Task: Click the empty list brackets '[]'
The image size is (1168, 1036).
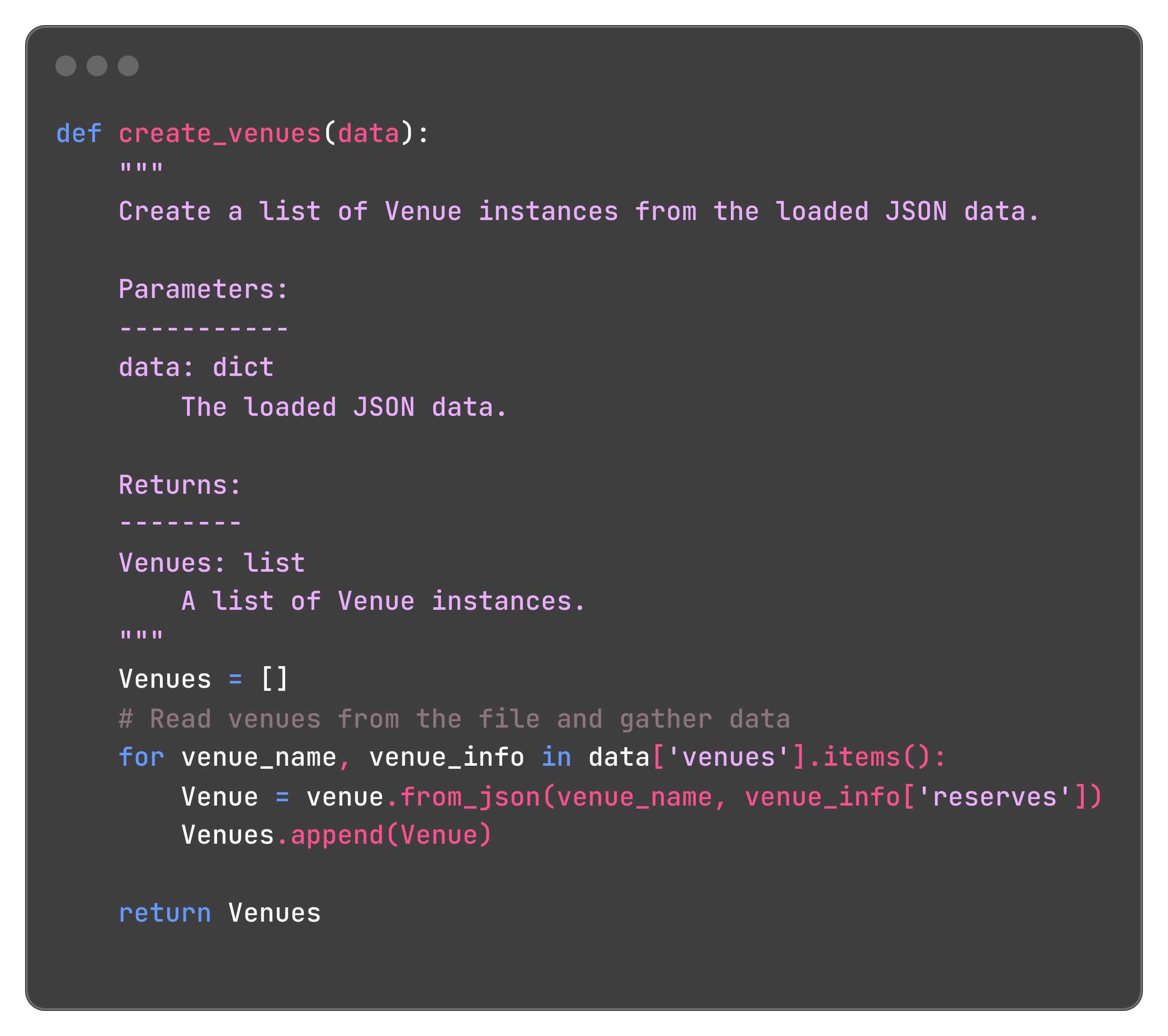Action: pyautogui.click(x=274, y=679)
